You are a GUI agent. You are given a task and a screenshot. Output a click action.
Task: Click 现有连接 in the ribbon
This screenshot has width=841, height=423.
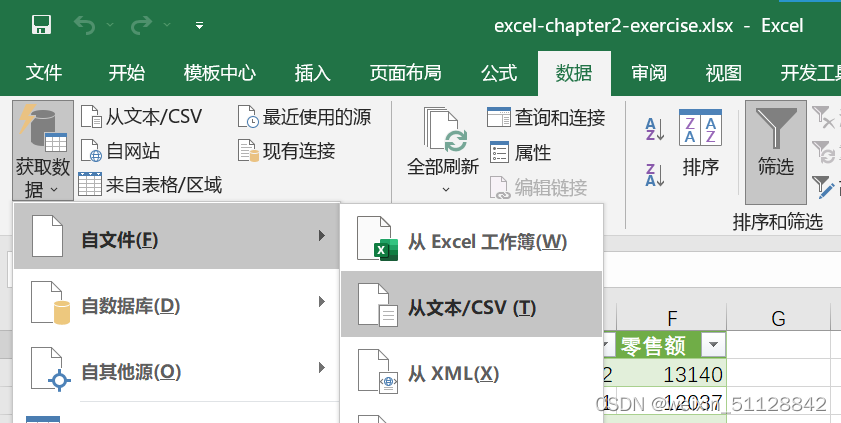point(286,151)
